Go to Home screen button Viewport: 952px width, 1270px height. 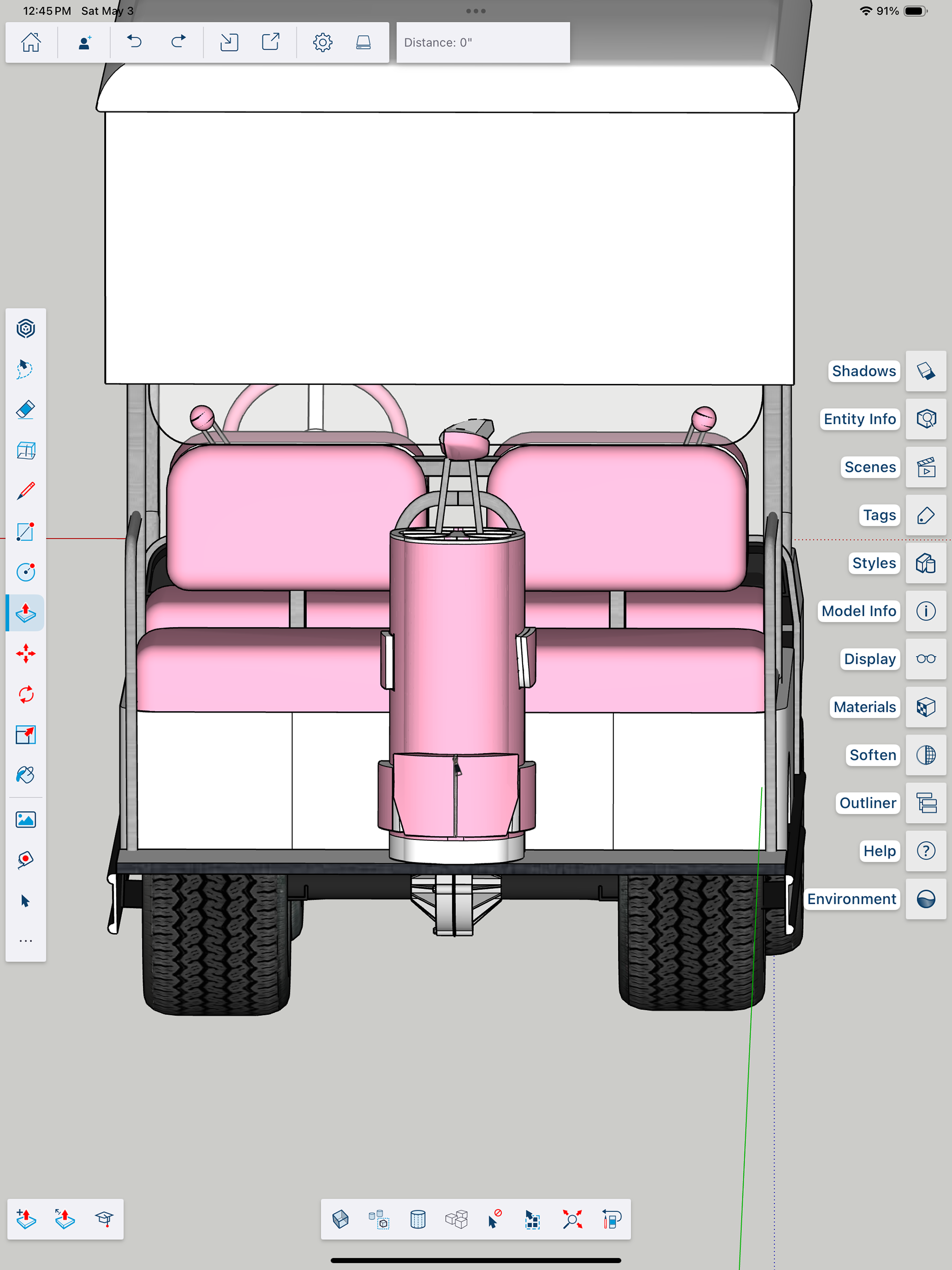pyautogui.click(x=31, y=42)
